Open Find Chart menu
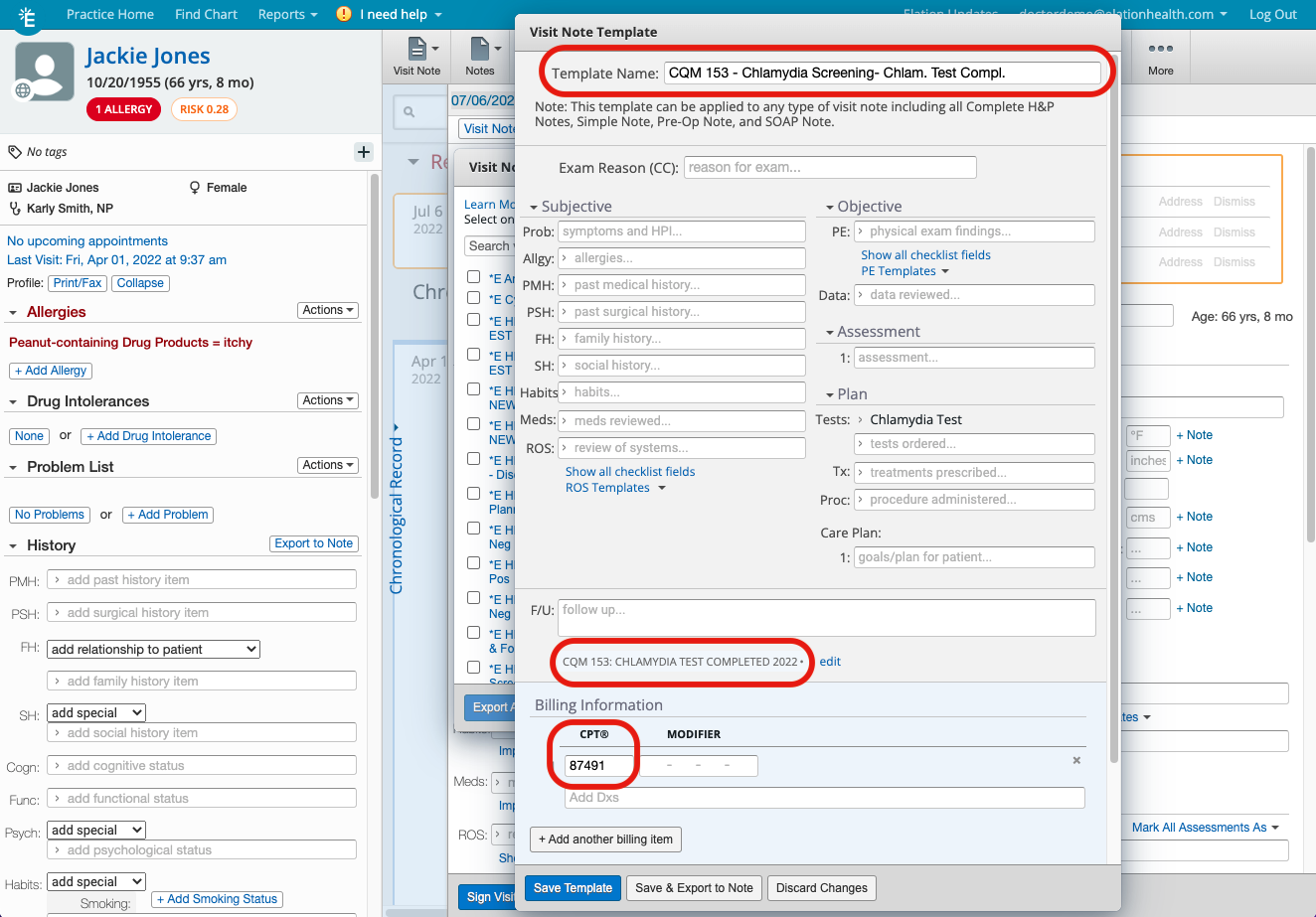Image resolution: width=1316 pixels, height=917 pixels. coord(206,14)
